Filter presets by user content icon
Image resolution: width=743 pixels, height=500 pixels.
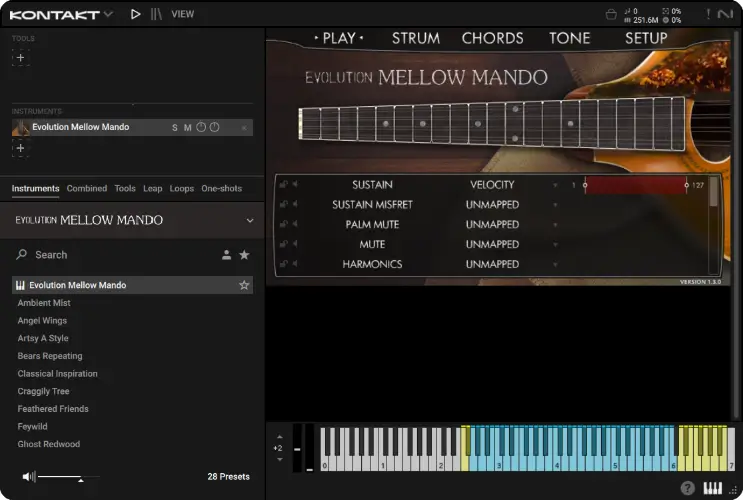[x=227, y=255]
